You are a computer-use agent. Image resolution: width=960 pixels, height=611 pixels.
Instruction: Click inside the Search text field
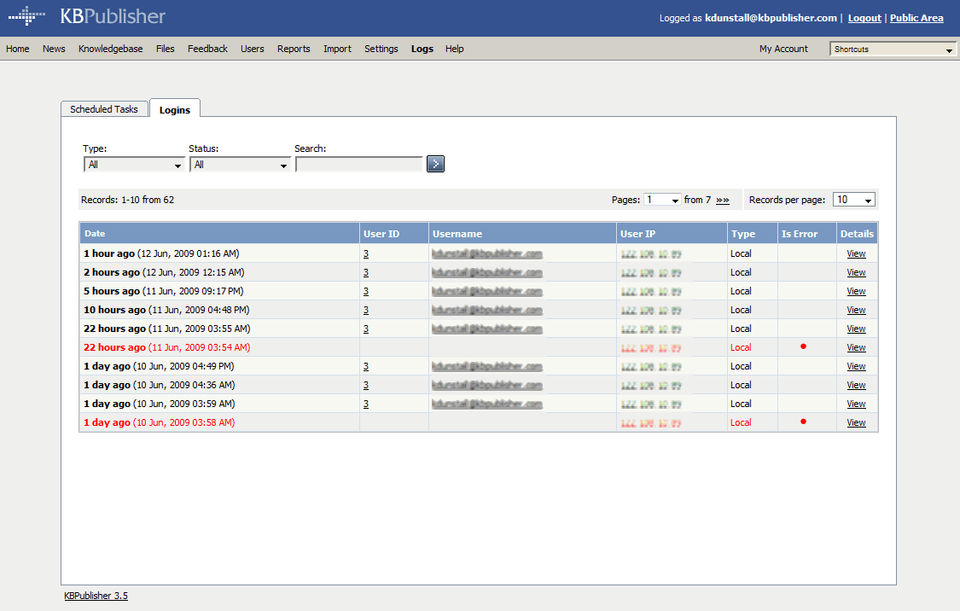[x=359, y=164]
